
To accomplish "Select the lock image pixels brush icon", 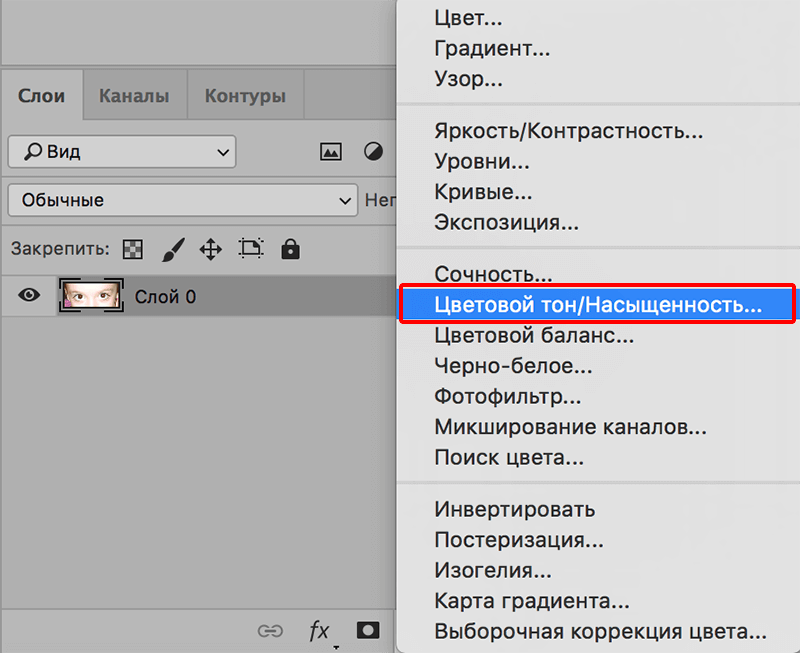I will click(x=172, y=249).
